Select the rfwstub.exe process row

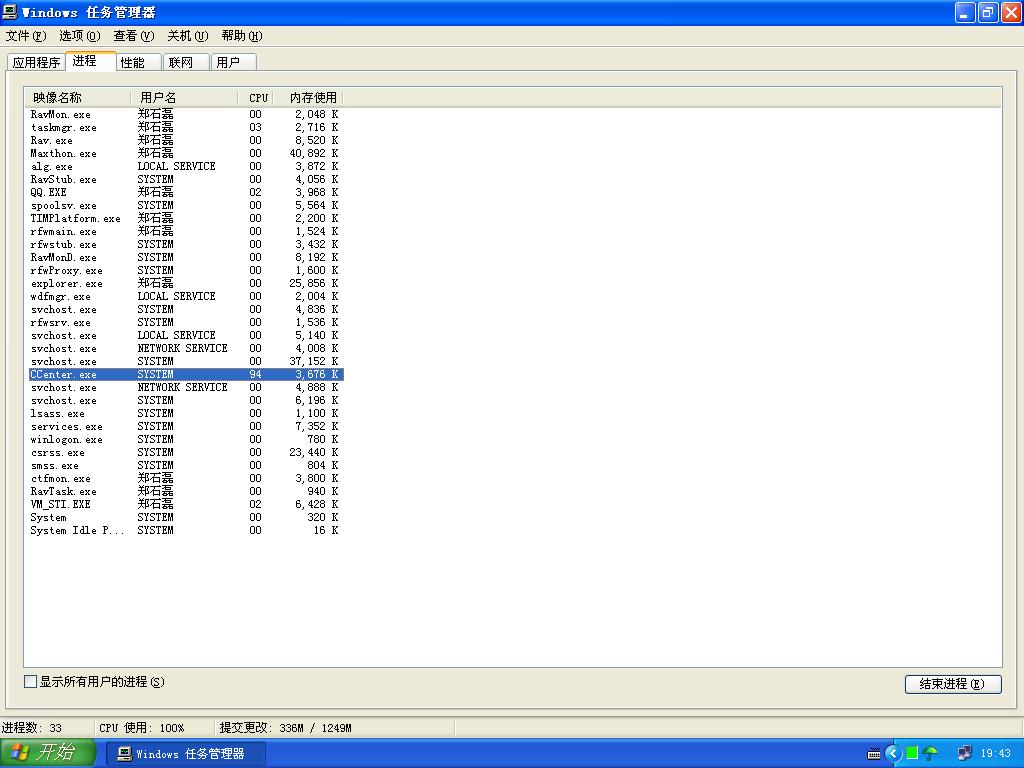[185, 245]
